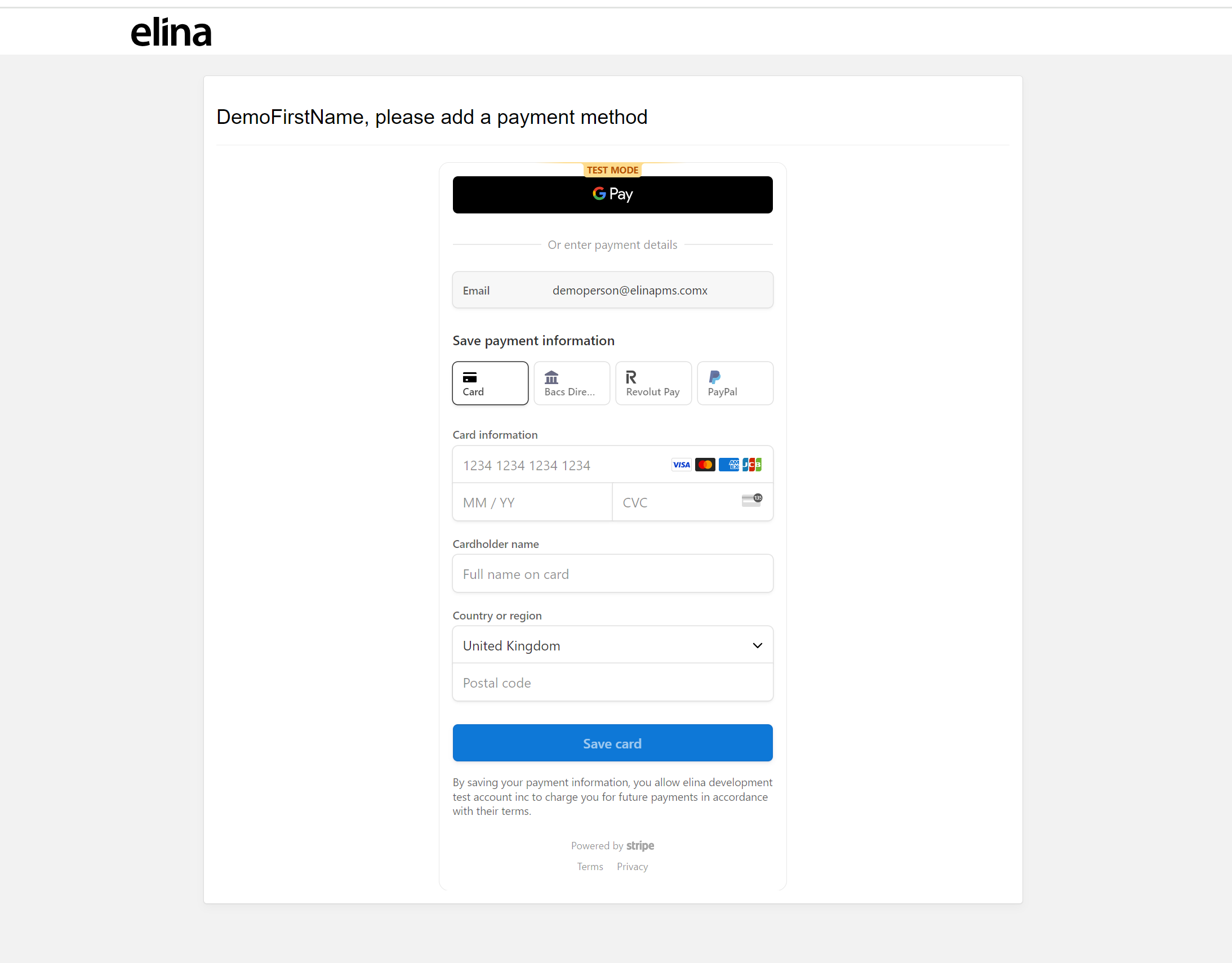Click the Visa card brand icon

682,465
